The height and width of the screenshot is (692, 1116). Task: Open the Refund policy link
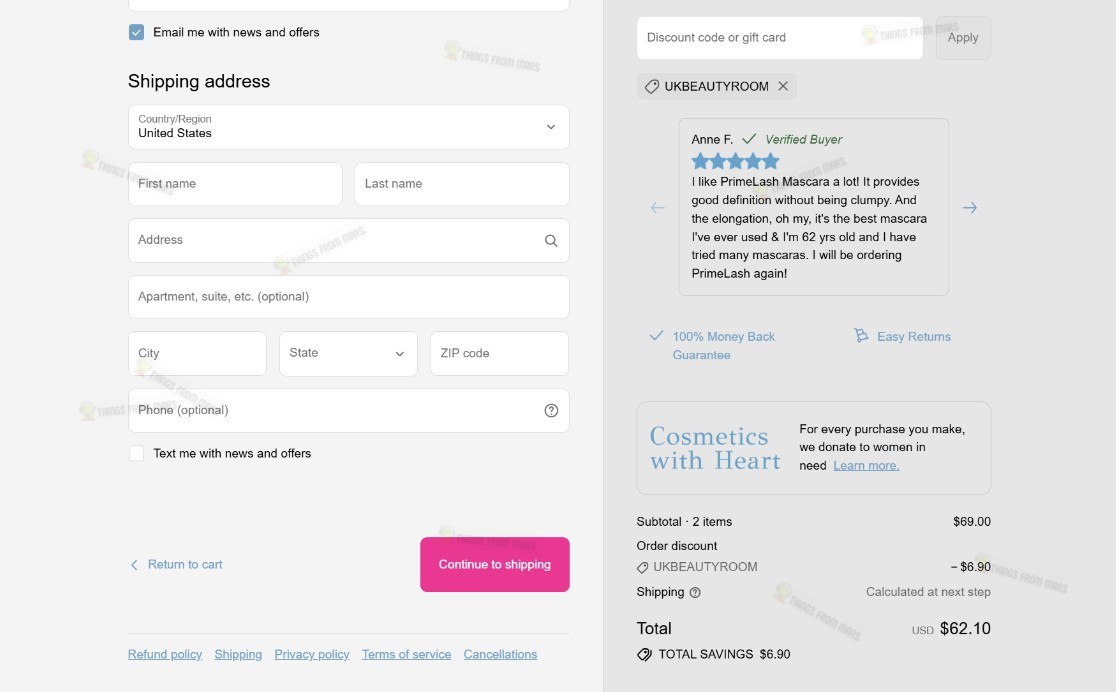point(165,654)
